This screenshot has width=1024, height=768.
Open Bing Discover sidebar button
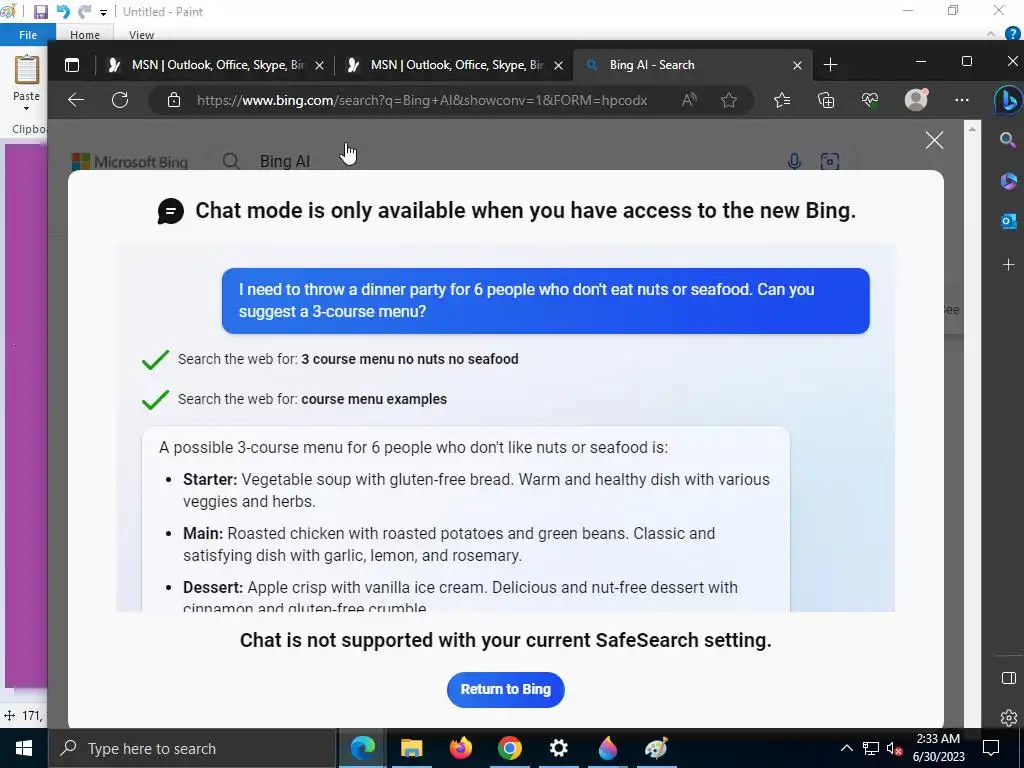[1008, 101]
